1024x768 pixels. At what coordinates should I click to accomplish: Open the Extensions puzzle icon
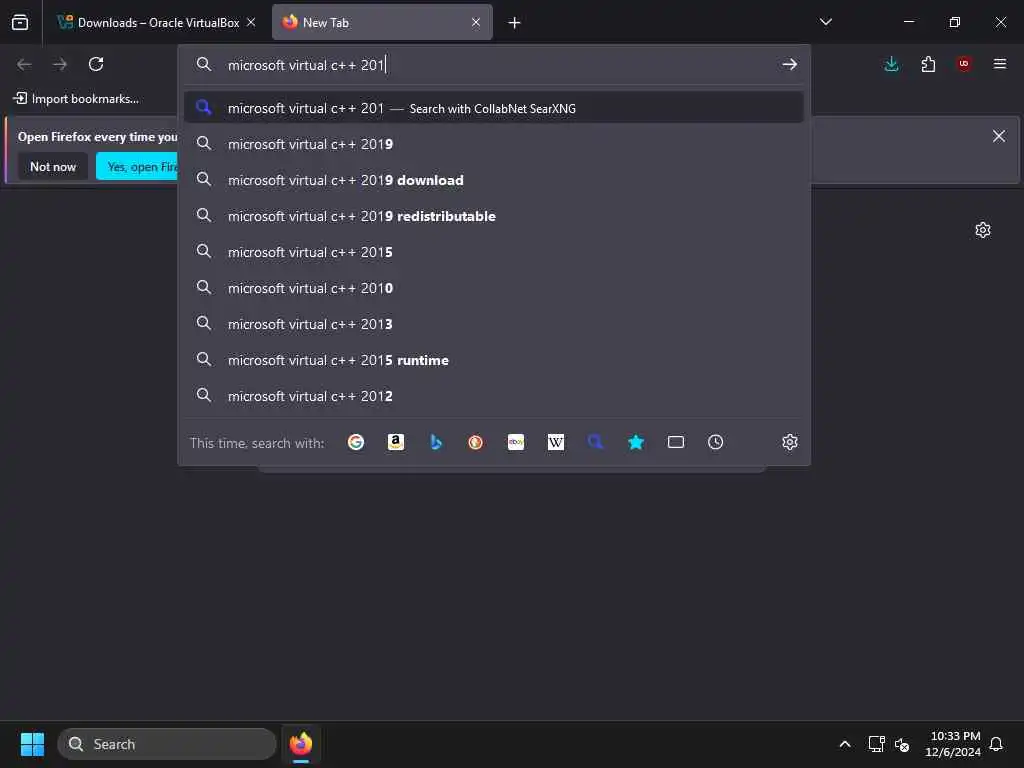[928, 64]
